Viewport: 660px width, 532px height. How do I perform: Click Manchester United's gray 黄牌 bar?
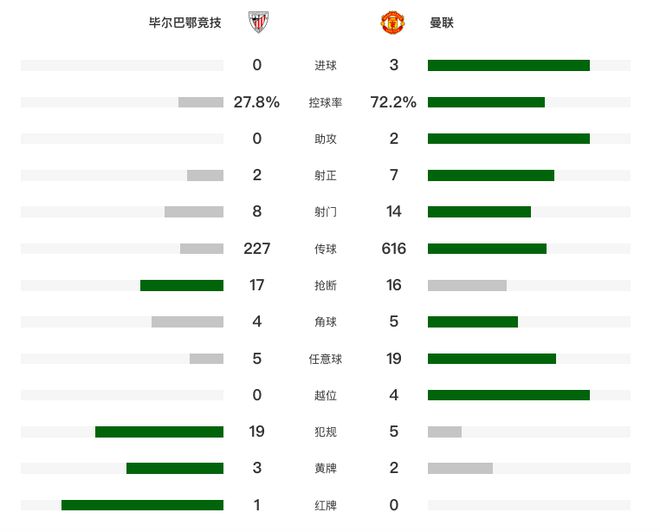pos(460,468)
